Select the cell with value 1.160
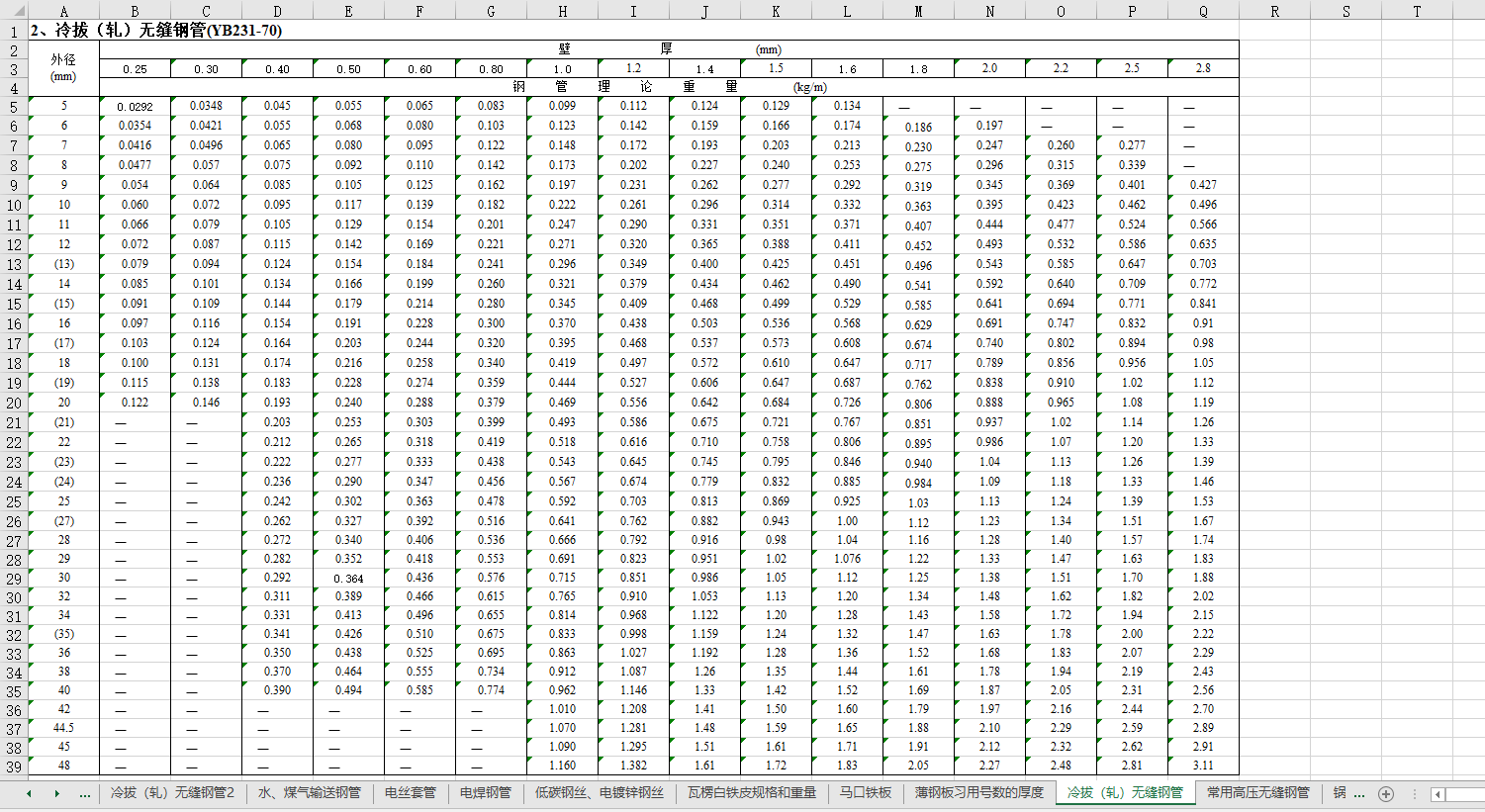Image resolution: width=1485 pixels, height=812 pixels. click(562, 766)
